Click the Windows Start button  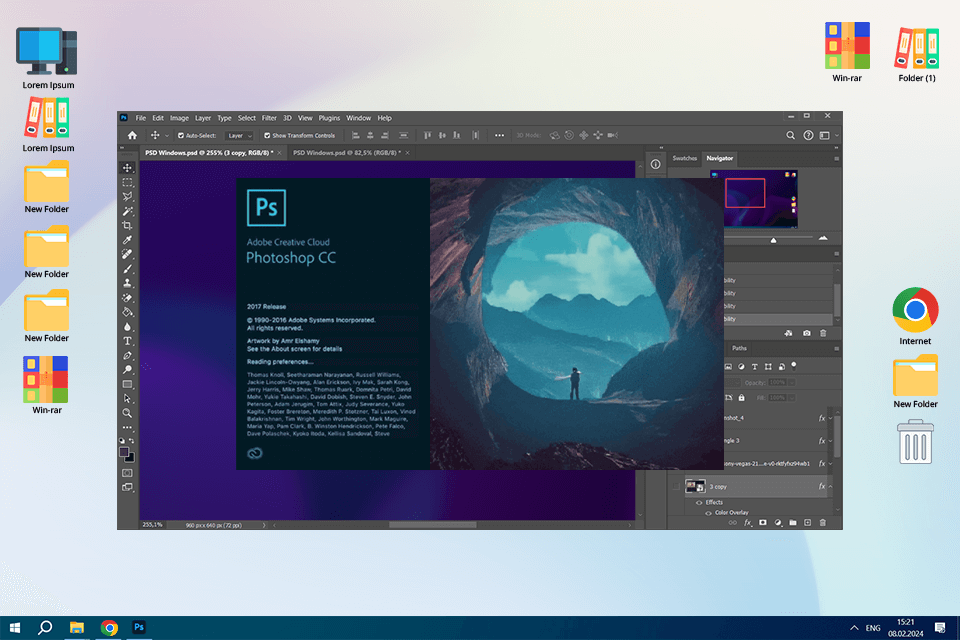(x=15, y=628)
